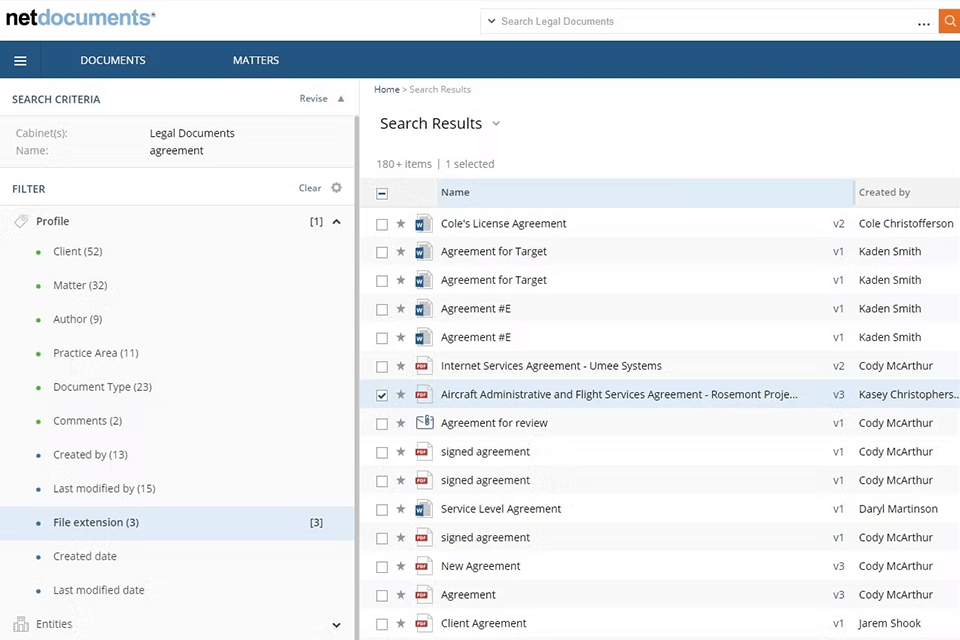Open the Search Results dropdown arrow
Viewport: 960px width, 640px height.
pyautogui.click(x=496, y=124)
